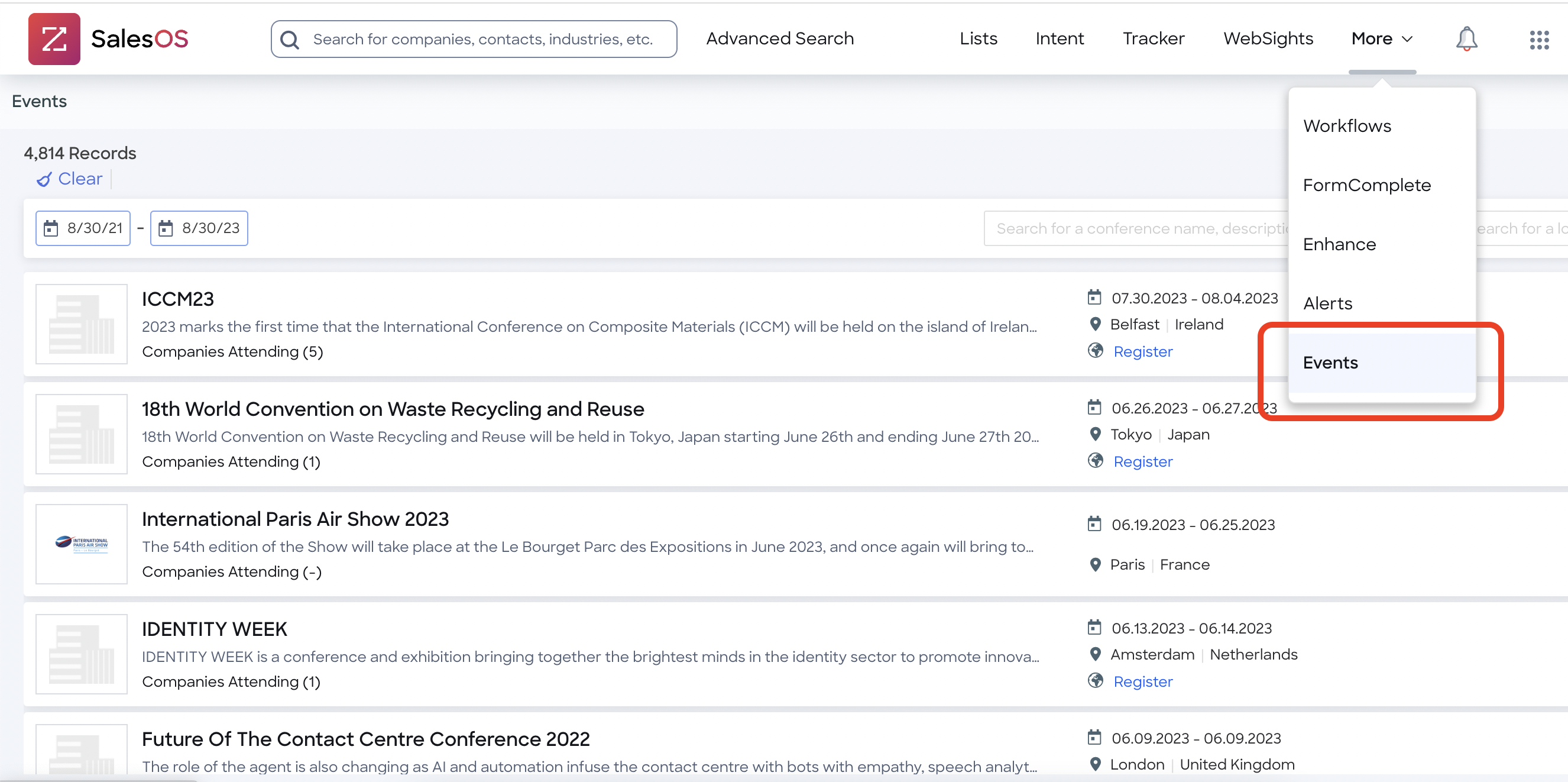Click Register link for IDENTITY WEEK
Image resolution: width=1568 pixels, height=782 pixels.
(1142, 681)
